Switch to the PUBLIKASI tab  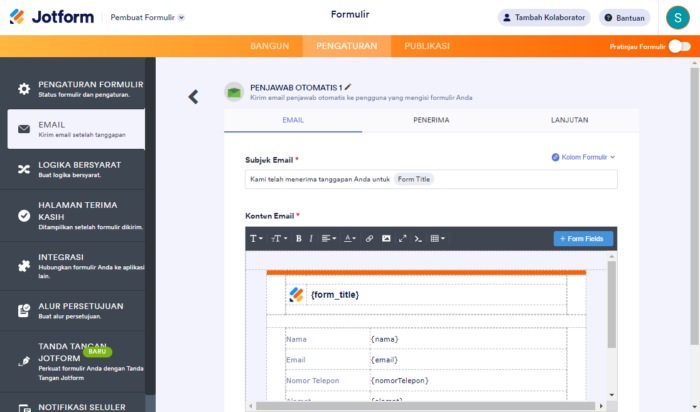(x=427, y=46)
